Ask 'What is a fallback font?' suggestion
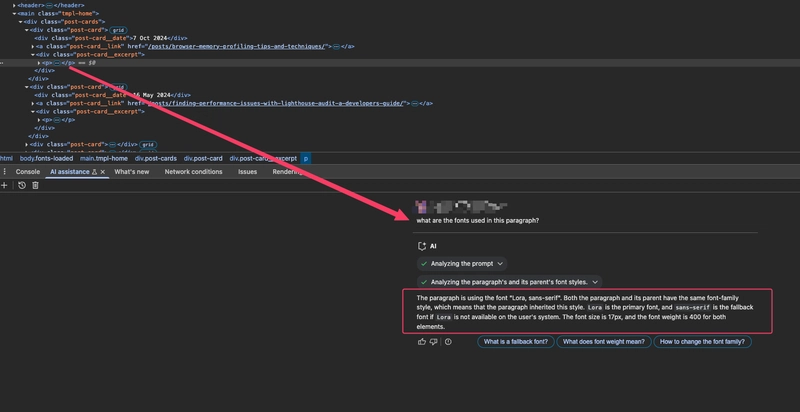 tap(516, 342)
